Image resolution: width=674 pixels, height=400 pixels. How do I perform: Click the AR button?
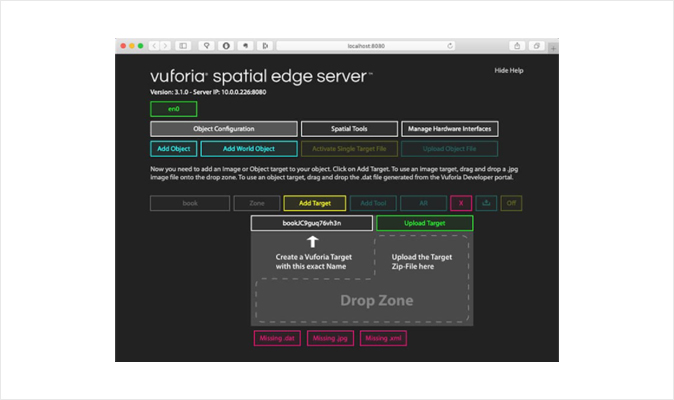pos(423,203)
